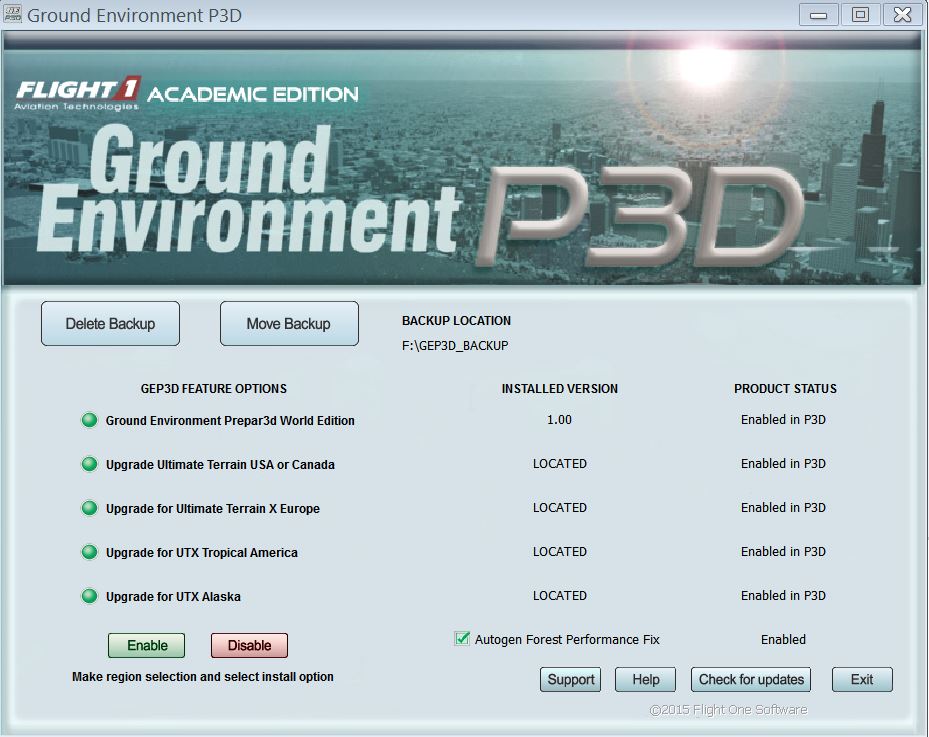Click Enabled in P3D status for X Europe
Viewport: 929px width, 737px height.
click(783, 508)
